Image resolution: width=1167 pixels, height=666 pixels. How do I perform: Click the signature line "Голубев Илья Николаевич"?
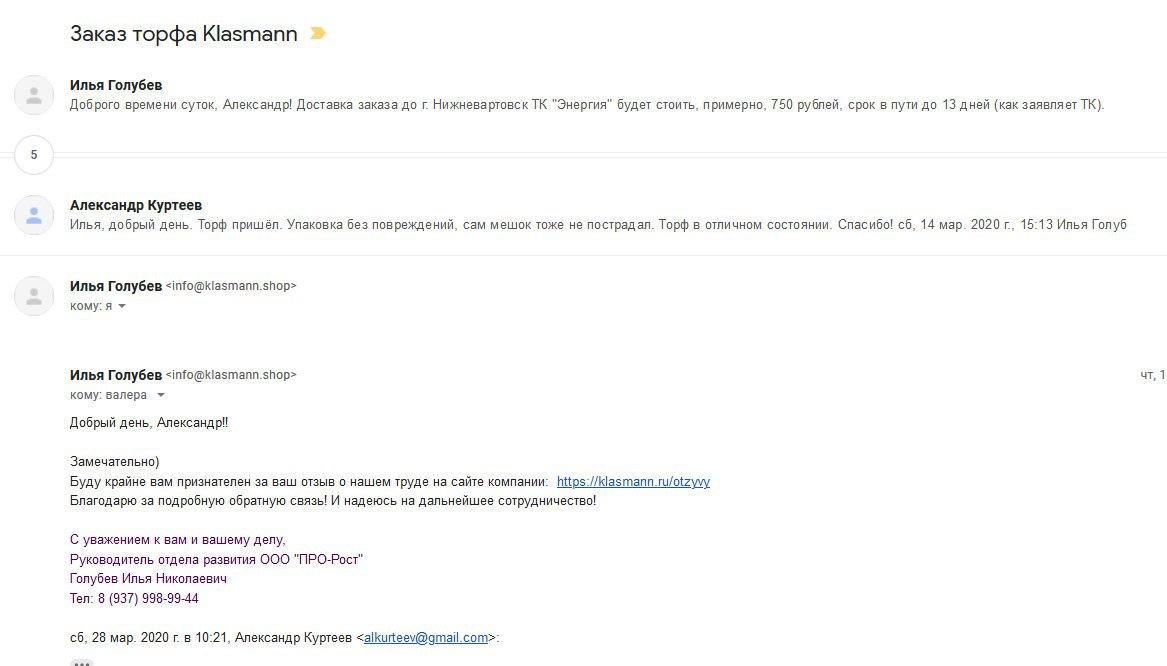click(148, 579)
